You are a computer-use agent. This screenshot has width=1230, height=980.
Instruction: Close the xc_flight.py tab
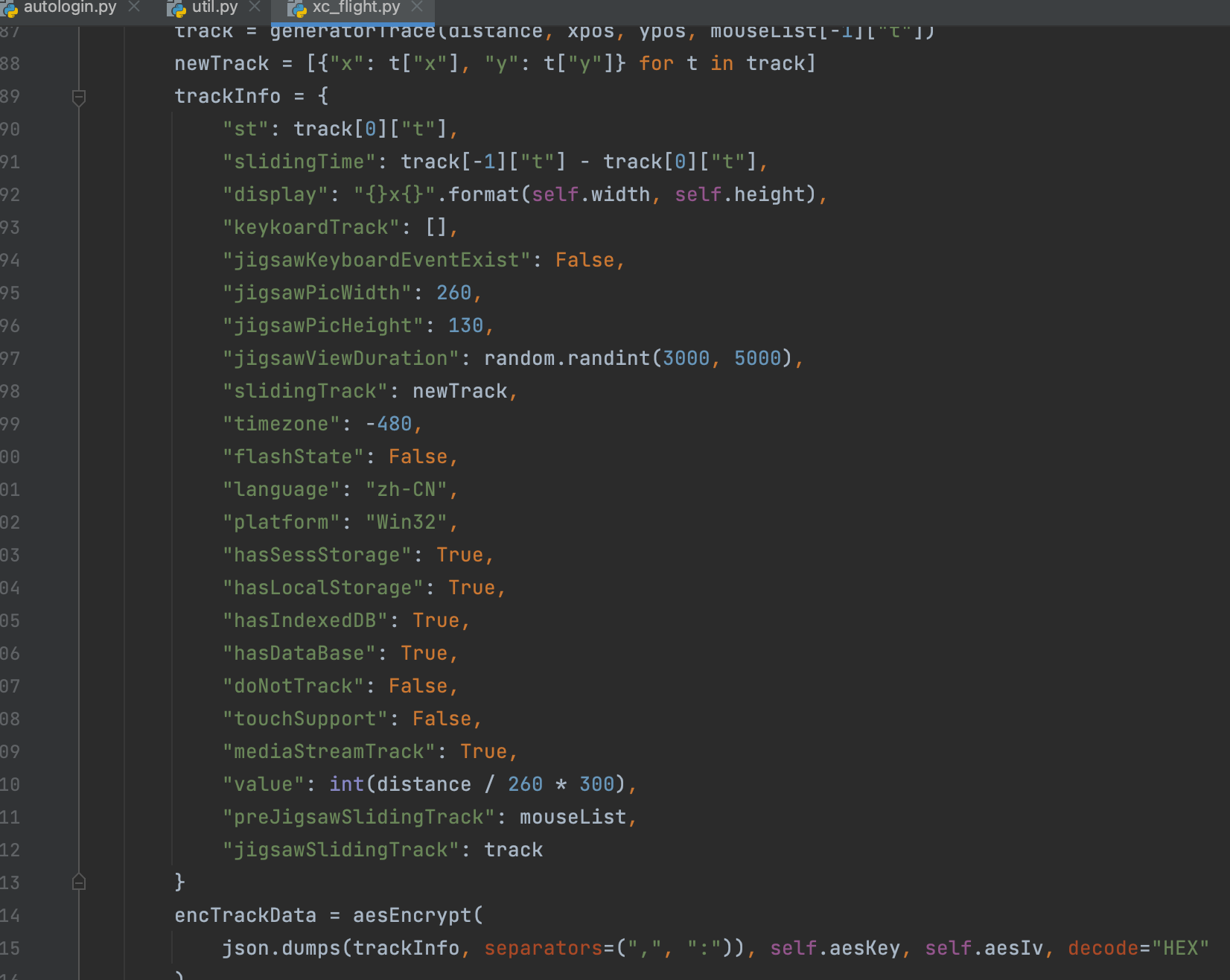pos(417,7)
